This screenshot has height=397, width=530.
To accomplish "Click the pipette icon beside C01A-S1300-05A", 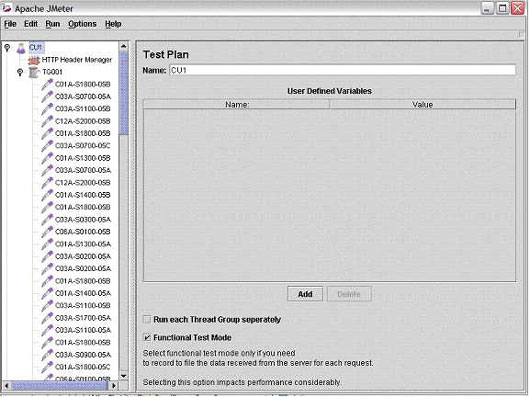I will pos(47,244).
